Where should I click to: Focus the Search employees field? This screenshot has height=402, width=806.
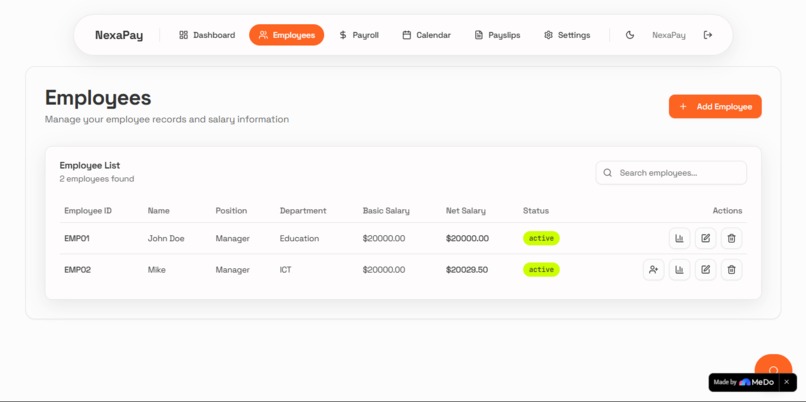671,173
